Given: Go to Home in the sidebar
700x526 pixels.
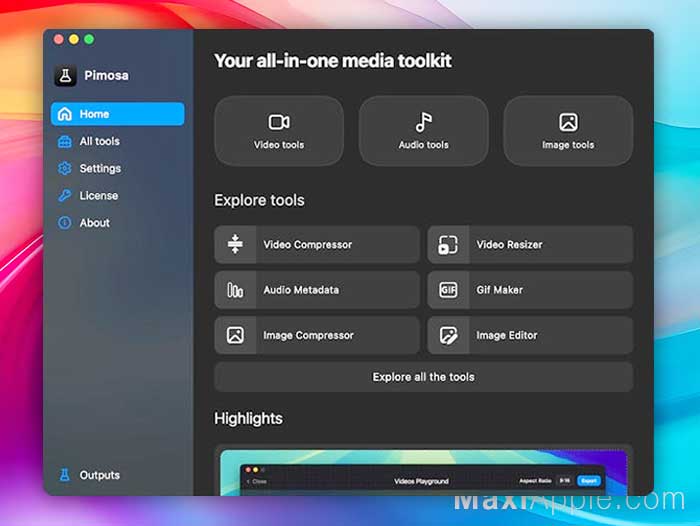Looking at the screenshot, I should 117,114.
